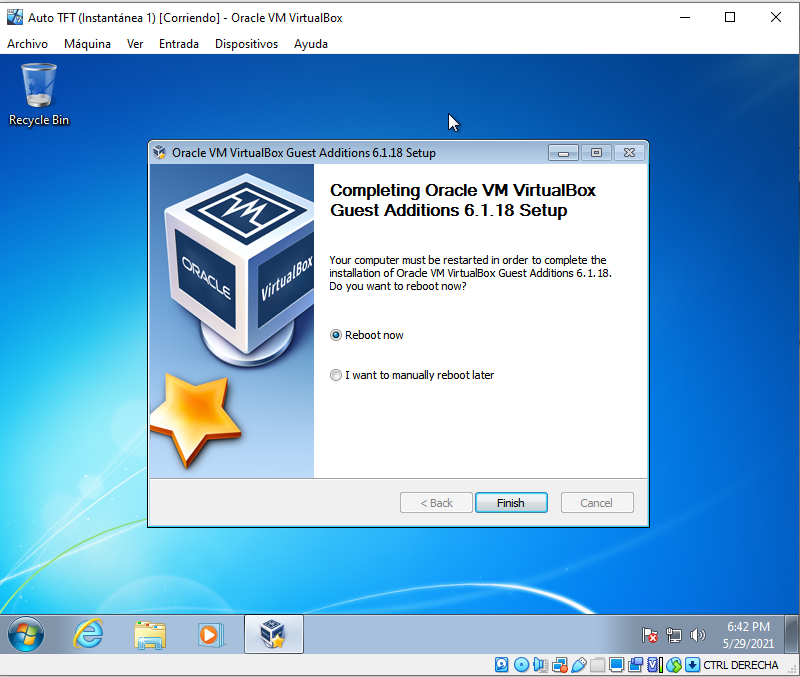Click VirtualBox installer taskbar button

pyautogui.click(x=273, y=634)
